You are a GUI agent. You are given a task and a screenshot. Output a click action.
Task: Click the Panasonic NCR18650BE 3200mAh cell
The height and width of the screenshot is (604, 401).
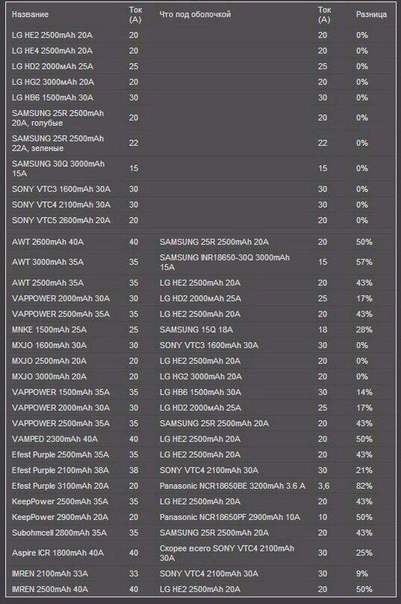coord(232,486)
